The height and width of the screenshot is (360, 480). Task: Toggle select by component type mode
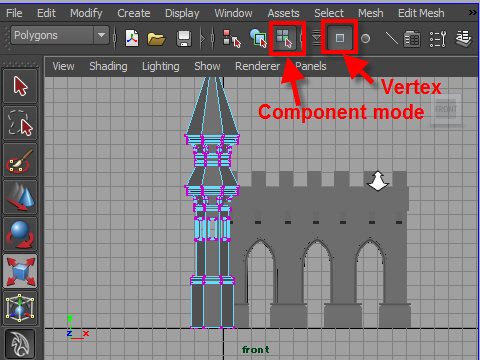(x=284, y=38)
